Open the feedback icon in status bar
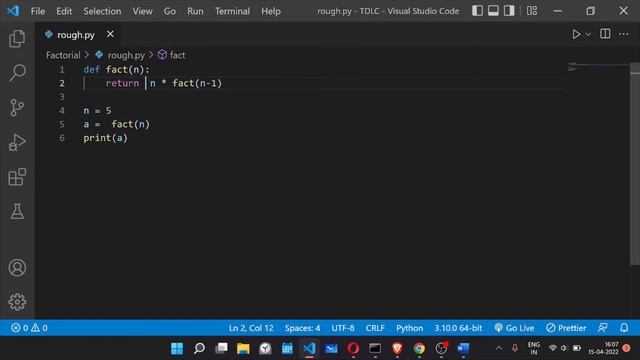 602,328
